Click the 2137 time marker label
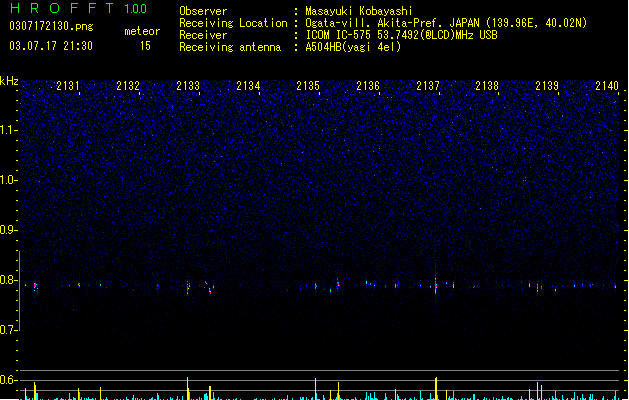This screenshot has height=400, width=629. pyautogui.click(x=428, y=86)
